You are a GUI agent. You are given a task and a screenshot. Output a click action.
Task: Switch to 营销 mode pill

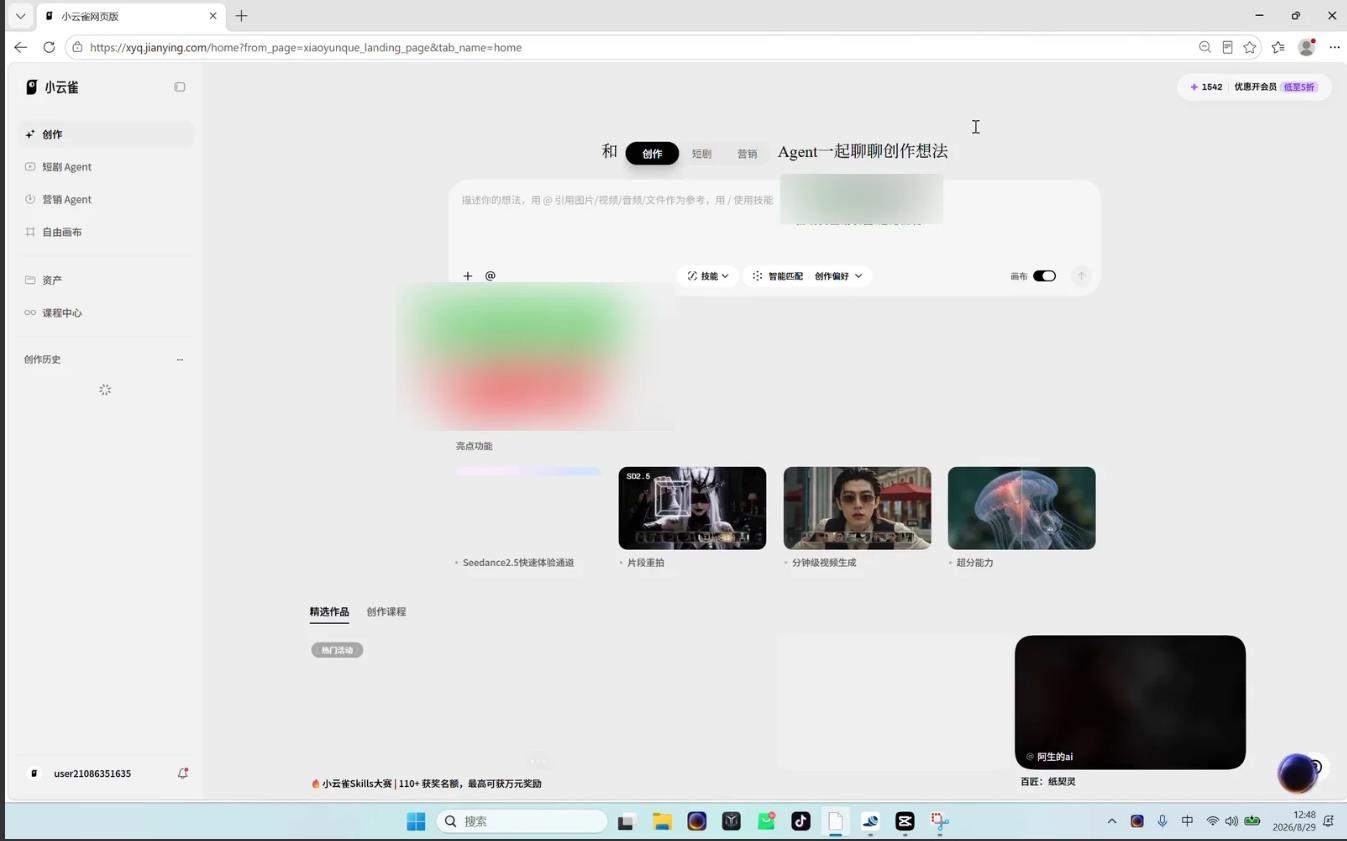[747, 154]
